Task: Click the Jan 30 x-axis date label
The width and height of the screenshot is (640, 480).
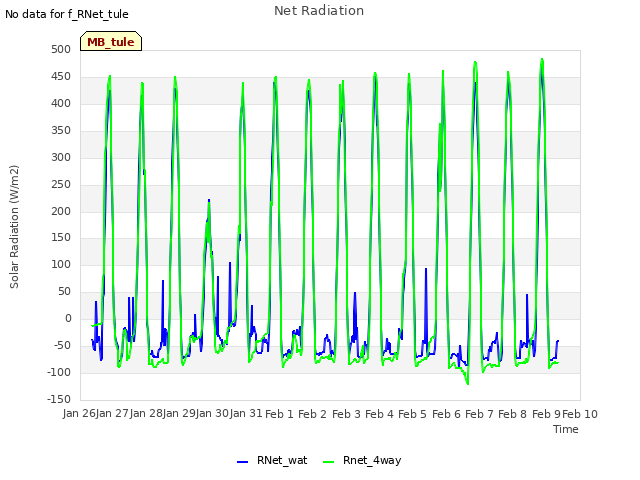Action: (x=213, y=413)
